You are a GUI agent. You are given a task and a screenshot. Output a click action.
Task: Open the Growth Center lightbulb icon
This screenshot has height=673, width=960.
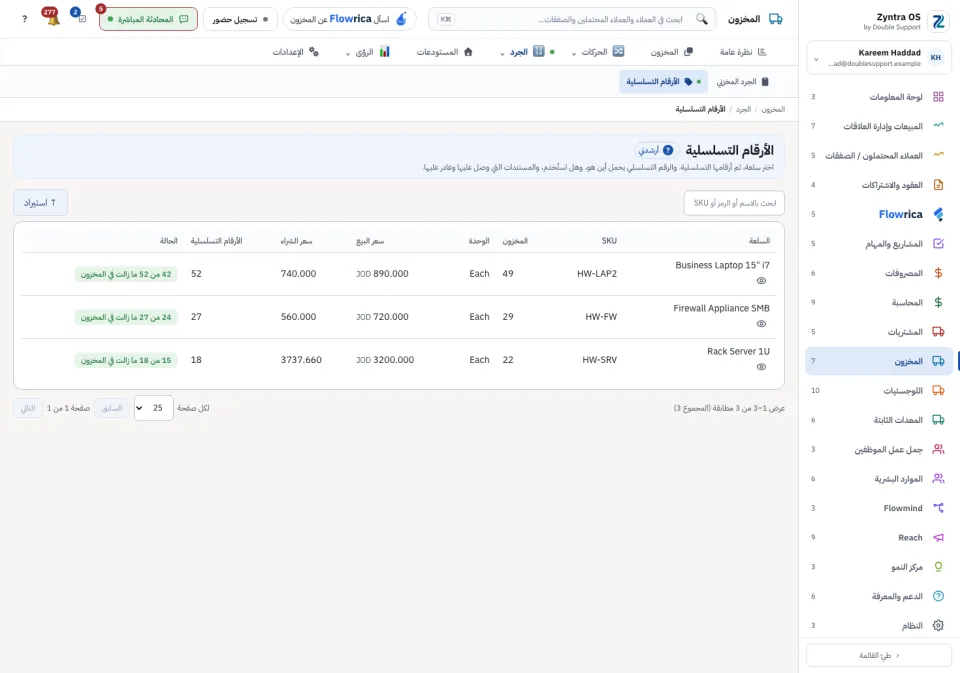point(938,566)
